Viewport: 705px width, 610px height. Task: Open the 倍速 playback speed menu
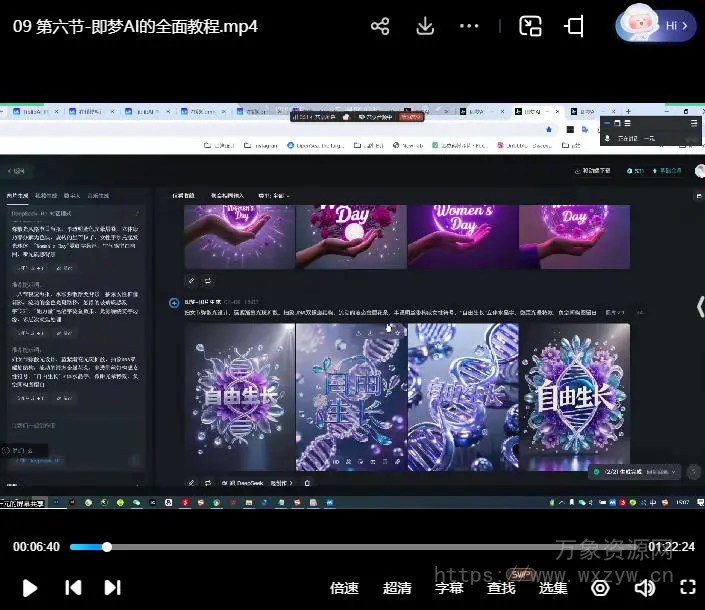[x=344, y=588]
